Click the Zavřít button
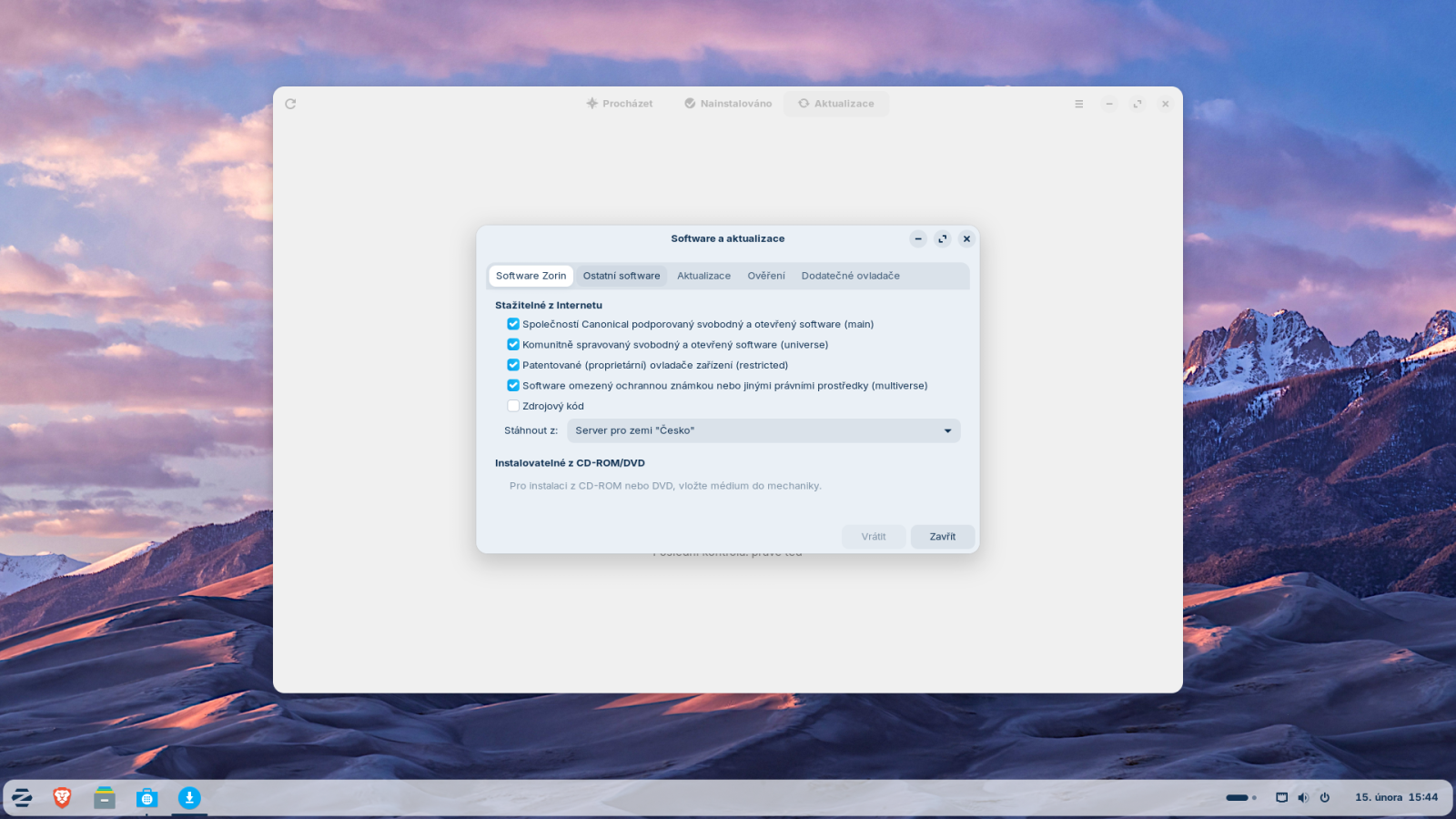The height and width of the screenshot is (819, 1456). point(943,537)
